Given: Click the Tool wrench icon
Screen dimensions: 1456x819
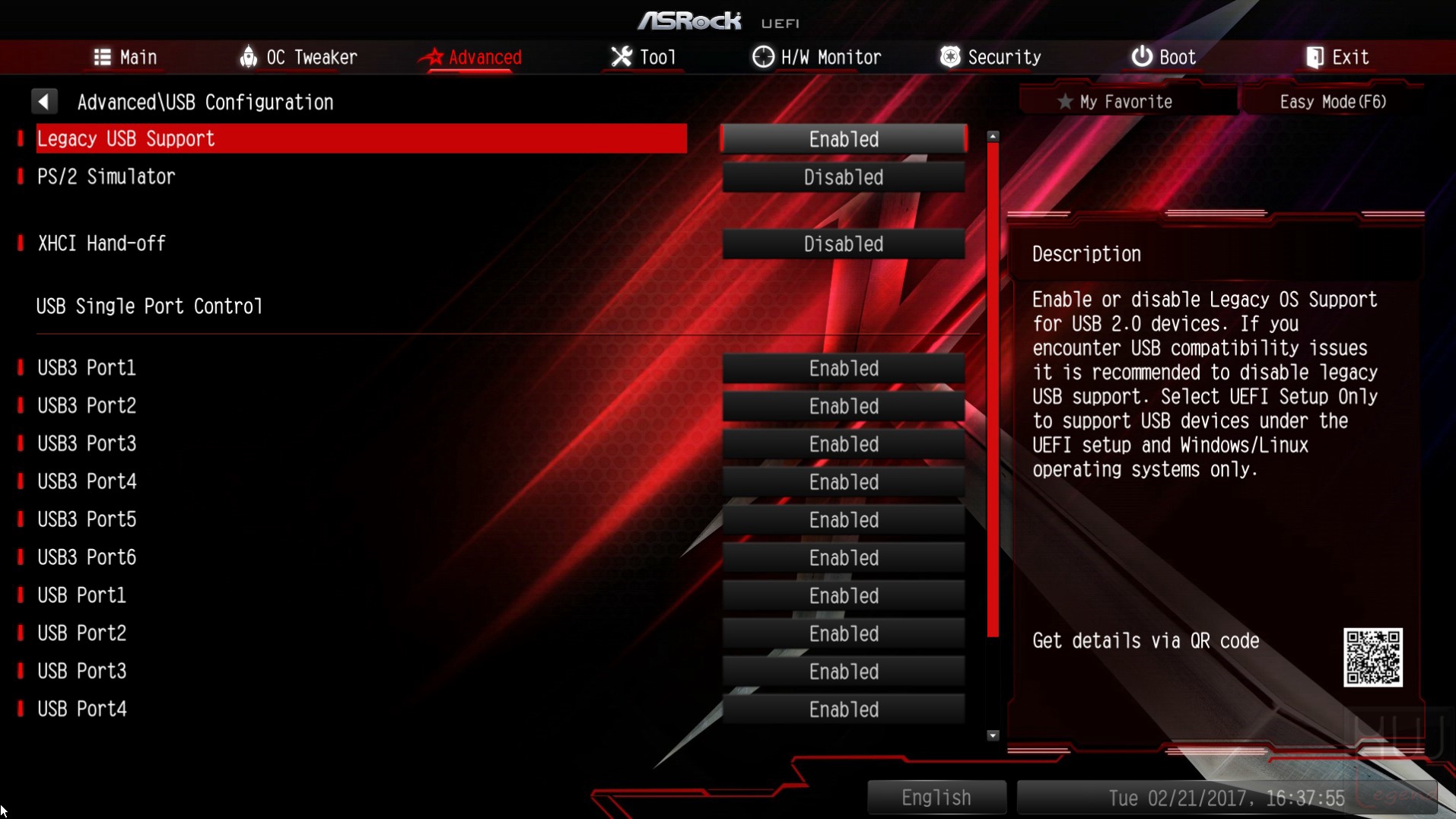Looking at the screenshot, I should [x=622, y=57].
